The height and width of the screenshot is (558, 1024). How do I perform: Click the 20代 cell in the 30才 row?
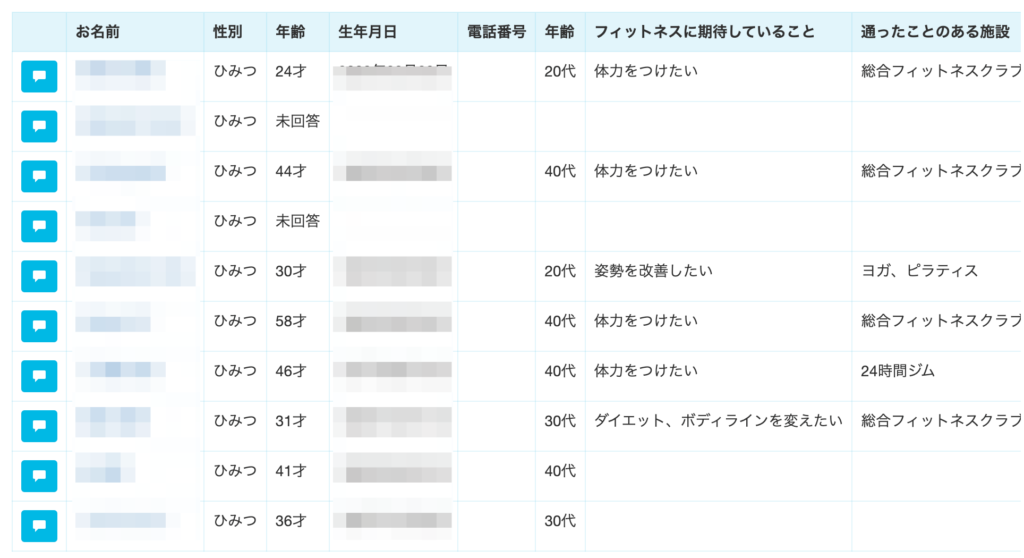tap(560, 271)
